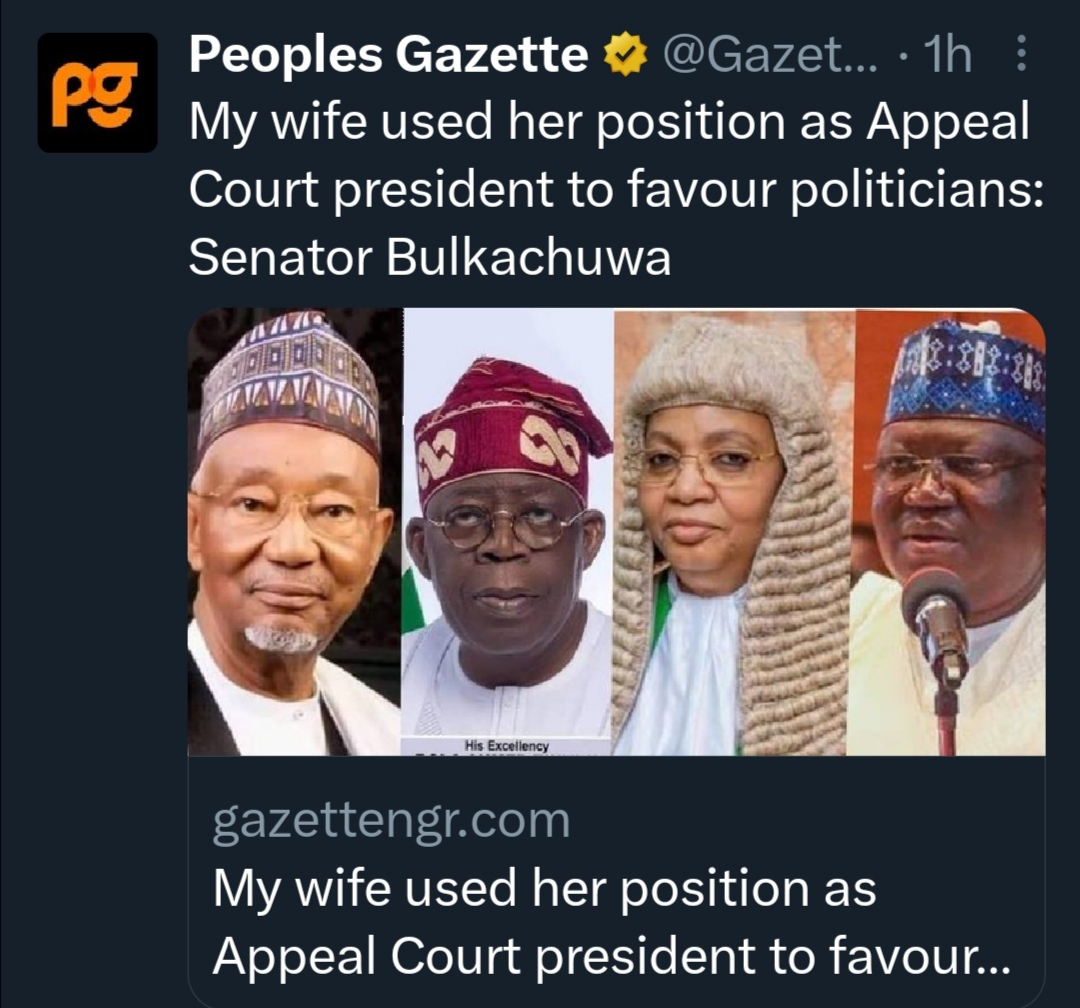
Task: Click "Senator Bulkachuwa" in the tweet text
Action: (x=429, y=259)
